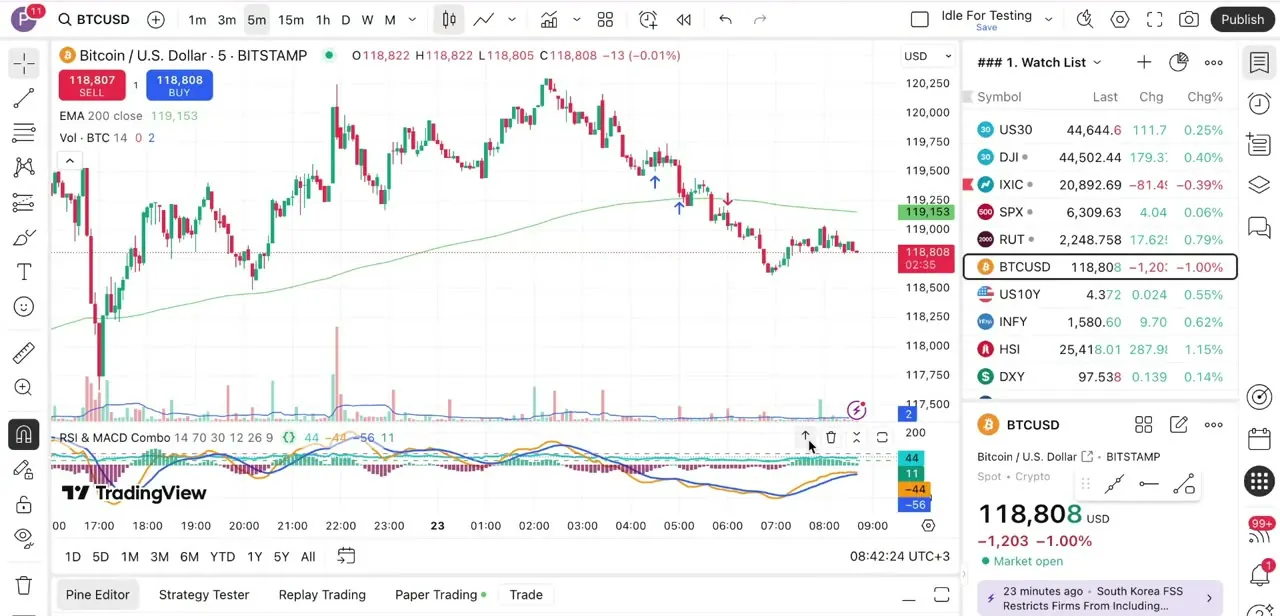The width and height of the screenshot is (1280, 616).
Task: Toggle stay in drawing mode pencil lock
Action: (x=24, y=470)
